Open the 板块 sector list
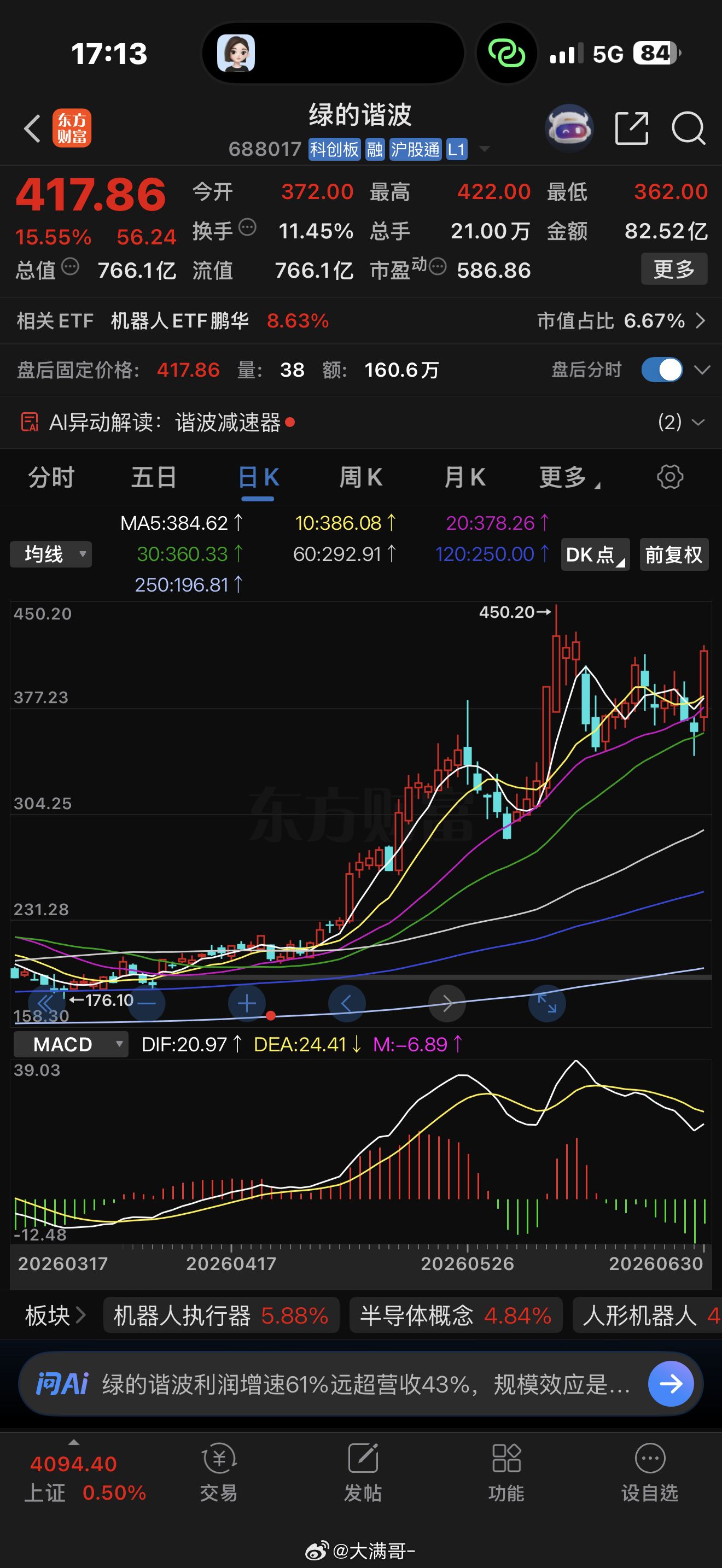The height and width of the screenshot is (1568, 722). tap(55, 1316)
